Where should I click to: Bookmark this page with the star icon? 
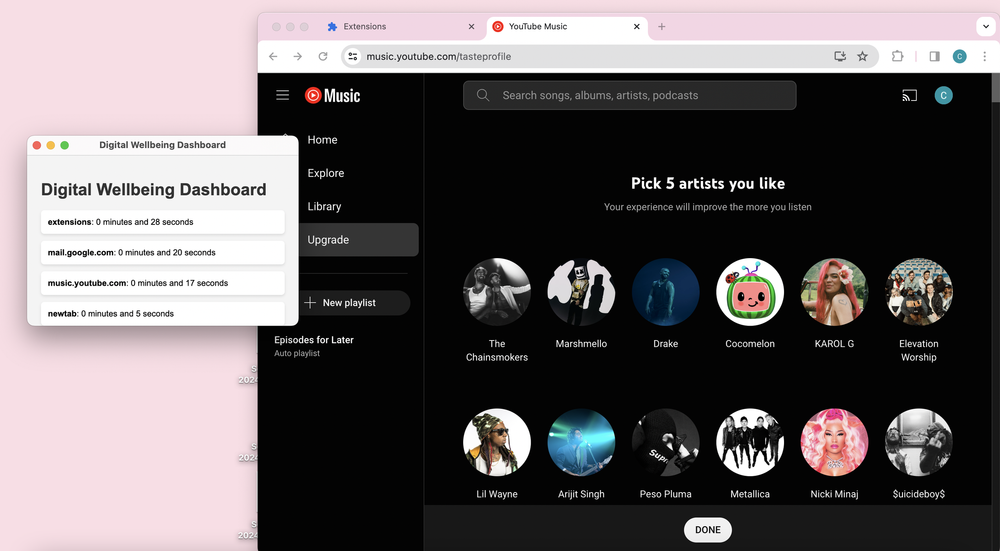862,56
